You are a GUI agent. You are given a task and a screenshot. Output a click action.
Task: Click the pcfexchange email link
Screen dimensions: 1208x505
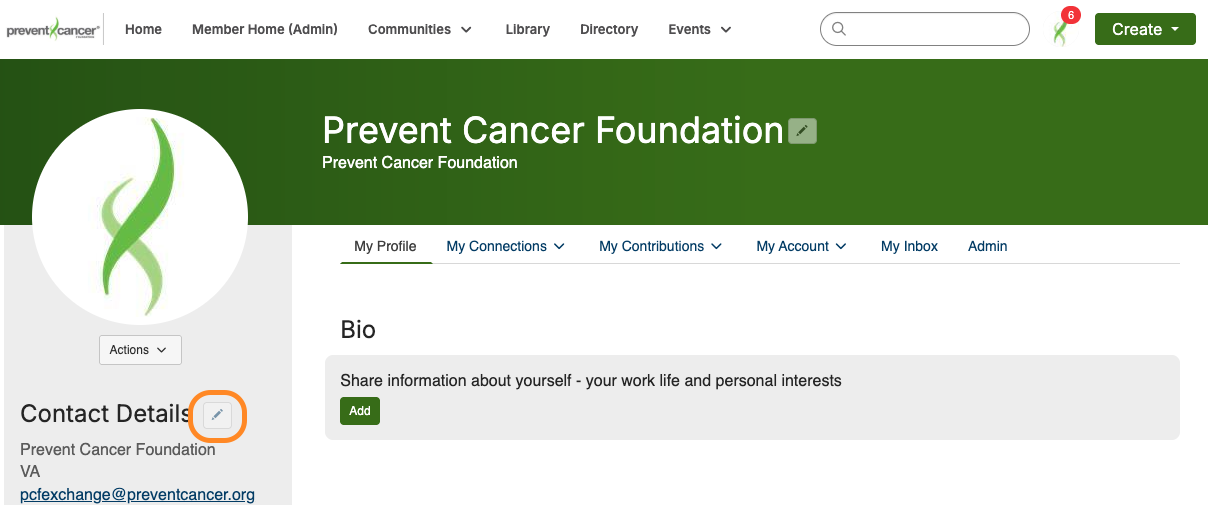(137, 494)
